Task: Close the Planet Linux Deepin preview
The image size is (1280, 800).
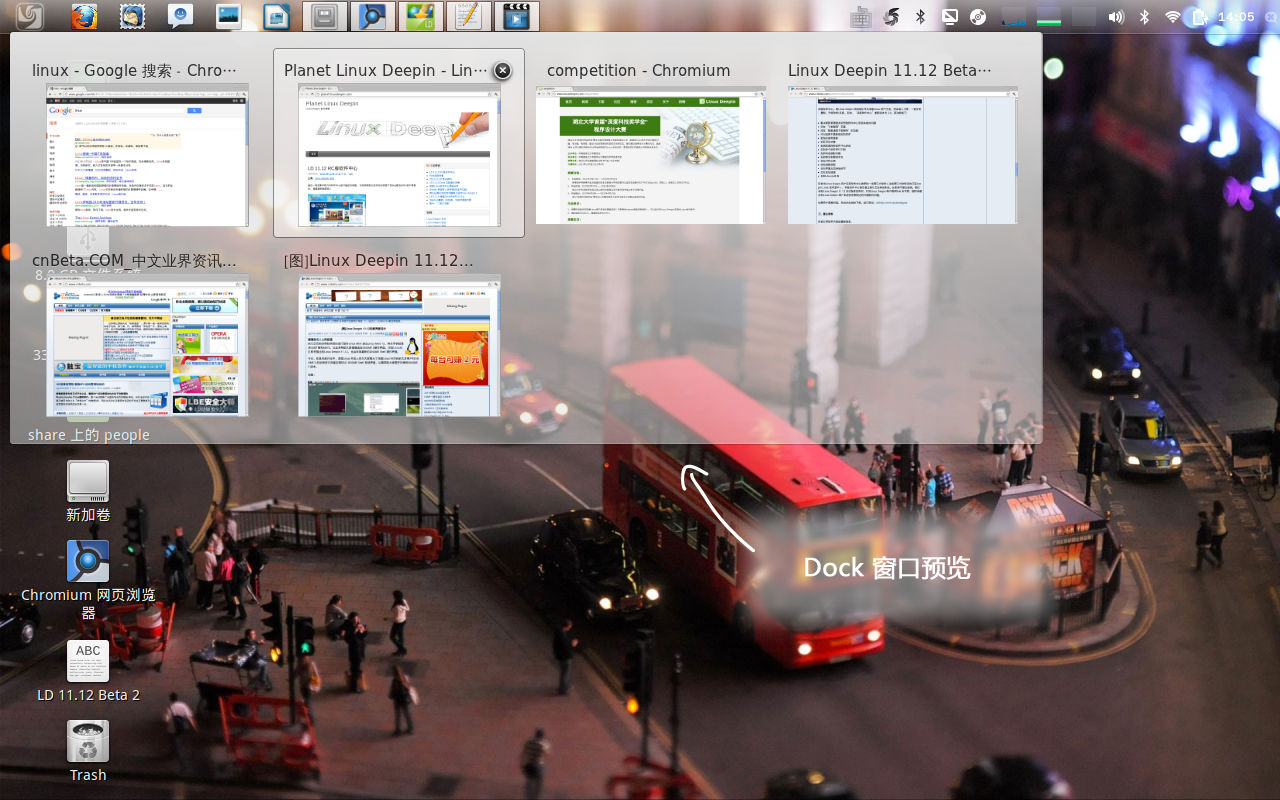Action: point(503,70)
